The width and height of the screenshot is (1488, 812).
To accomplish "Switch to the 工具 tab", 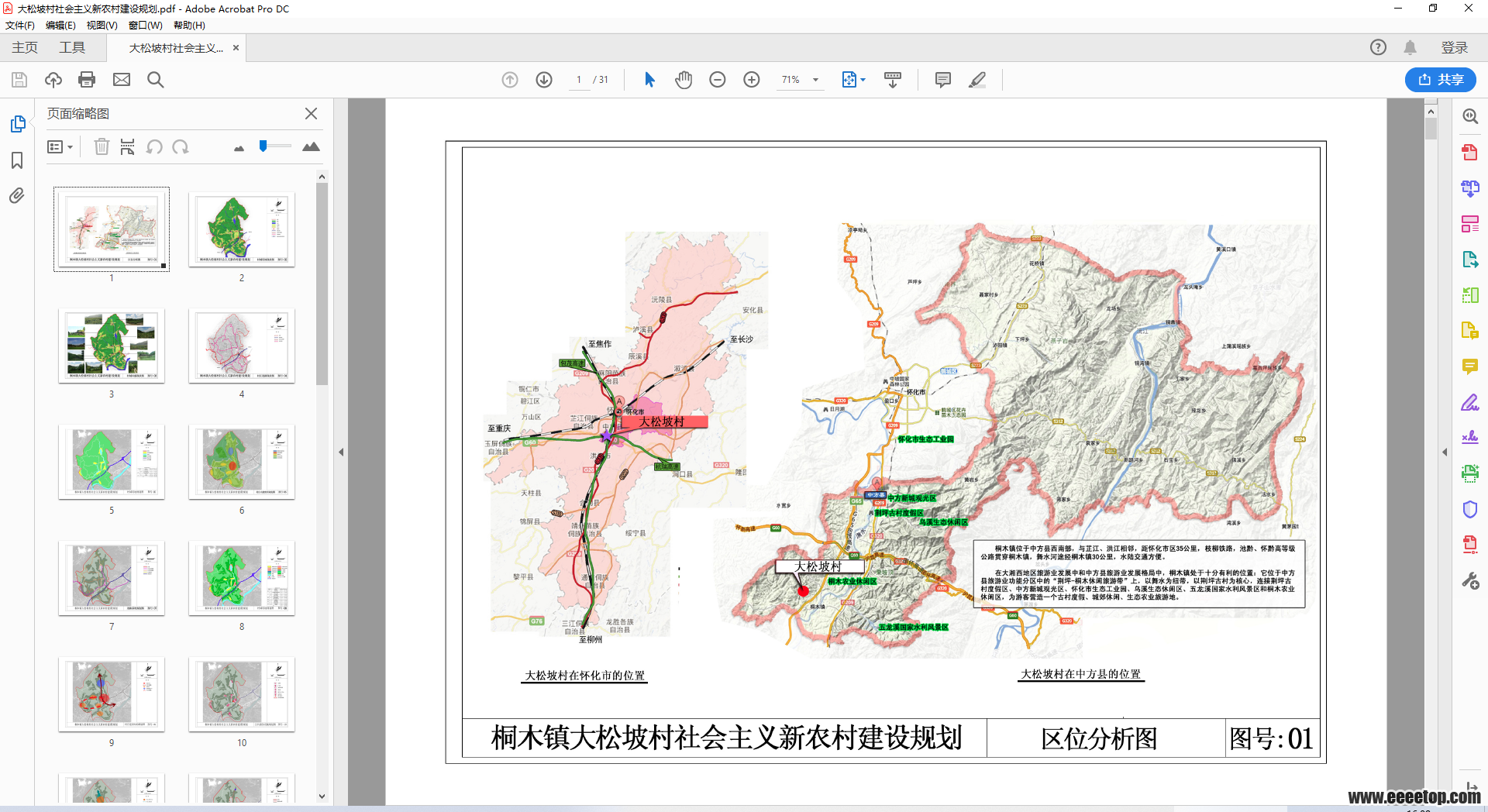I will pyautogui.click(x=72, y=48).
